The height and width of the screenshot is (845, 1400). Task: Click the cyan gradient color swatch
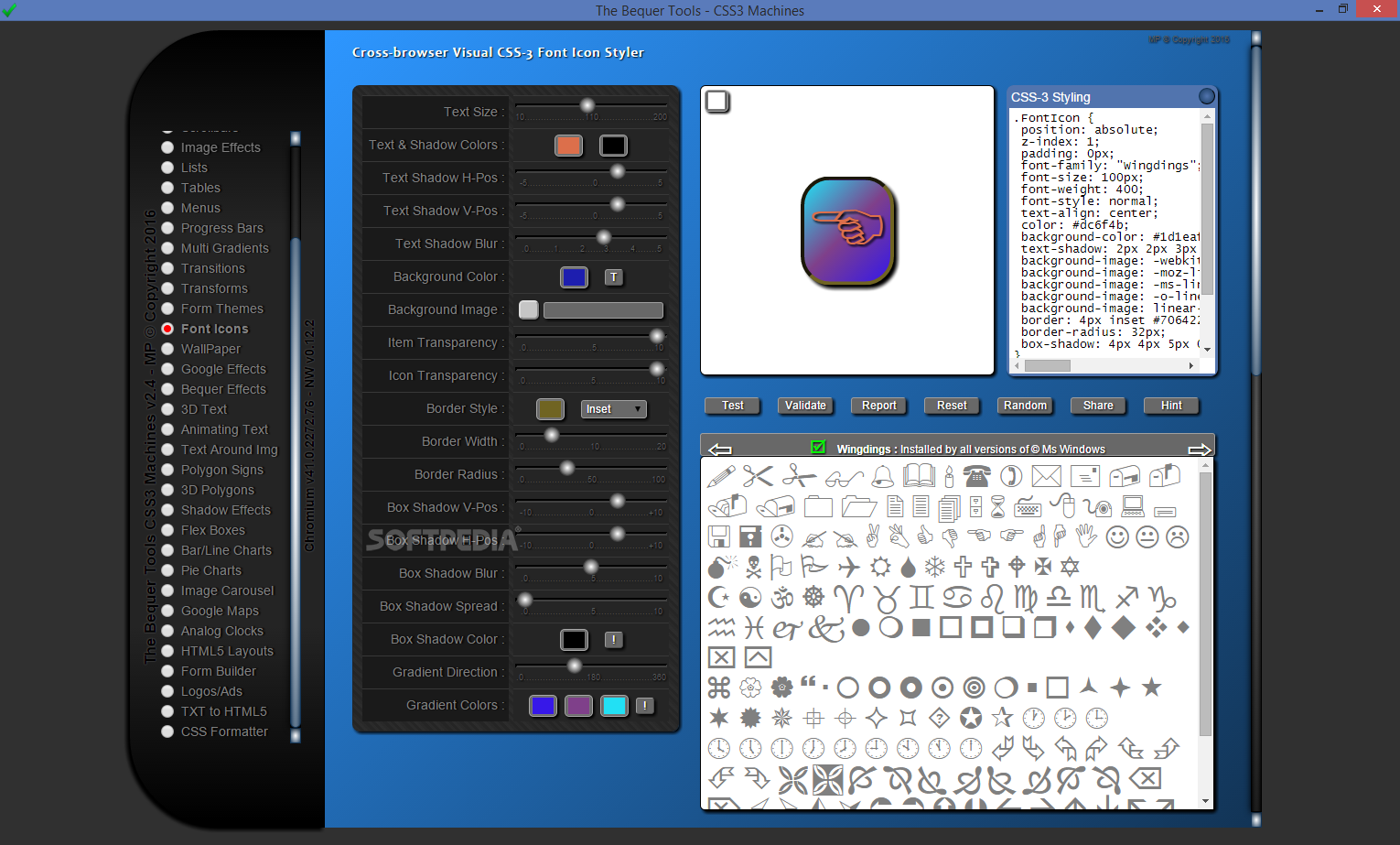click(x=614, y=705)
